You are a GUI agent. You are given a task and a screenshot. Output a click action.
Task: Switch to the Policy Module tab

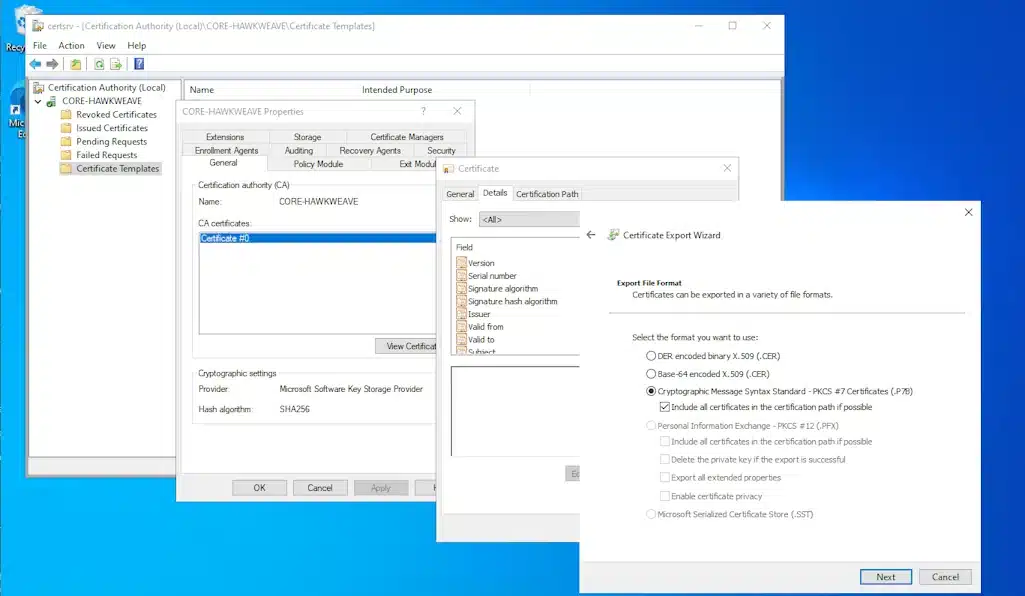(318, 164)
